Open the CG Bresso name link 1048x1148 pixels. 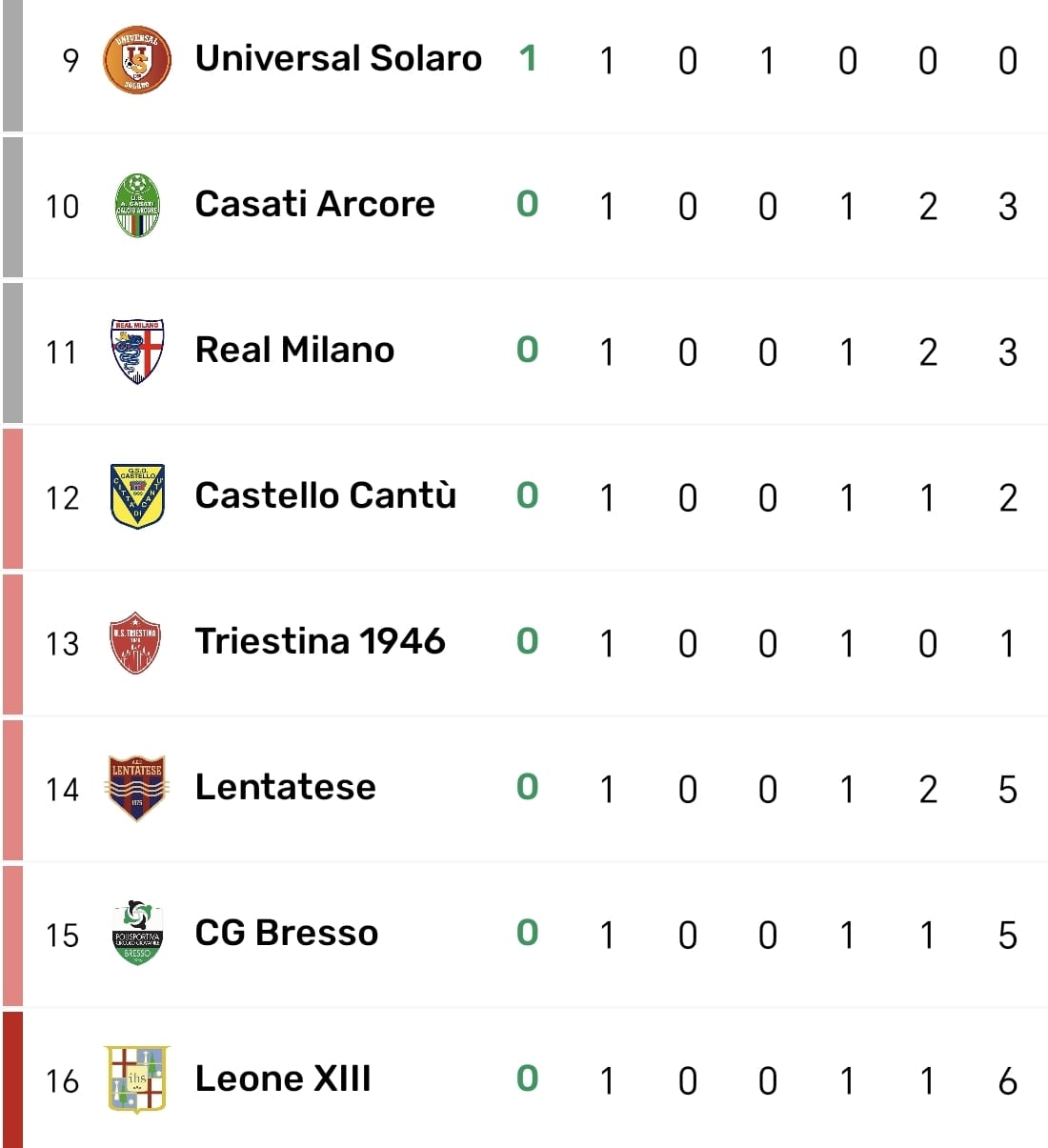point(286,934)
